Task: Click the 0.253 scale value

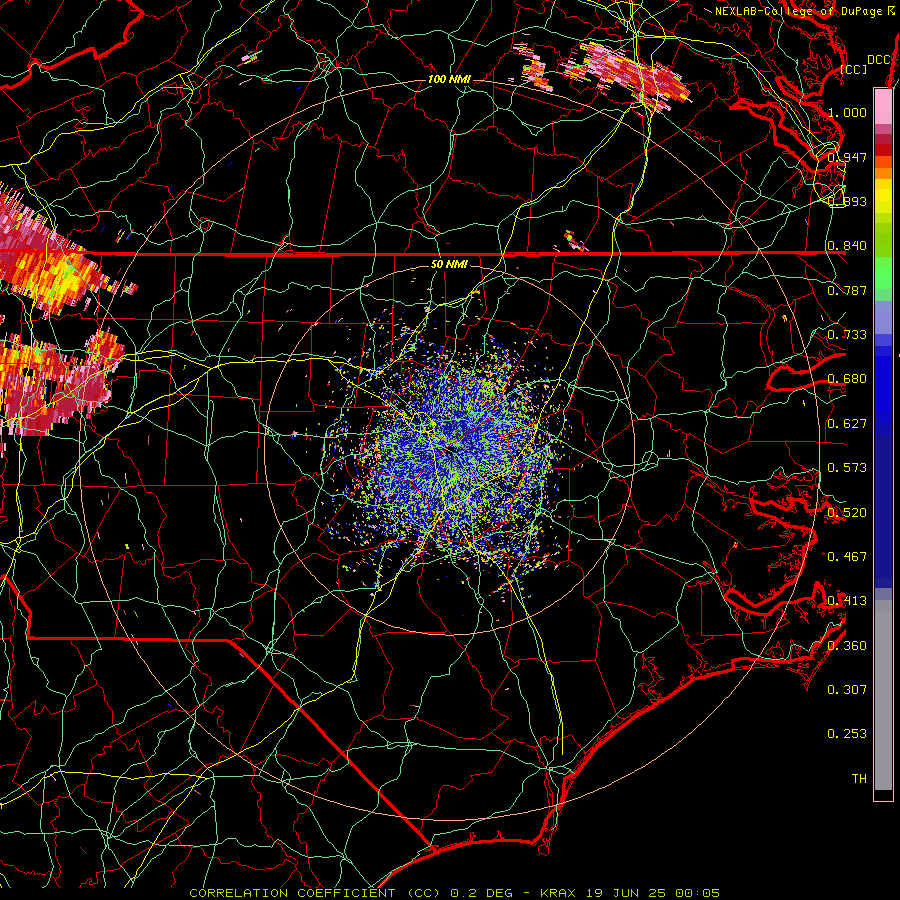Action: (847, 734)
